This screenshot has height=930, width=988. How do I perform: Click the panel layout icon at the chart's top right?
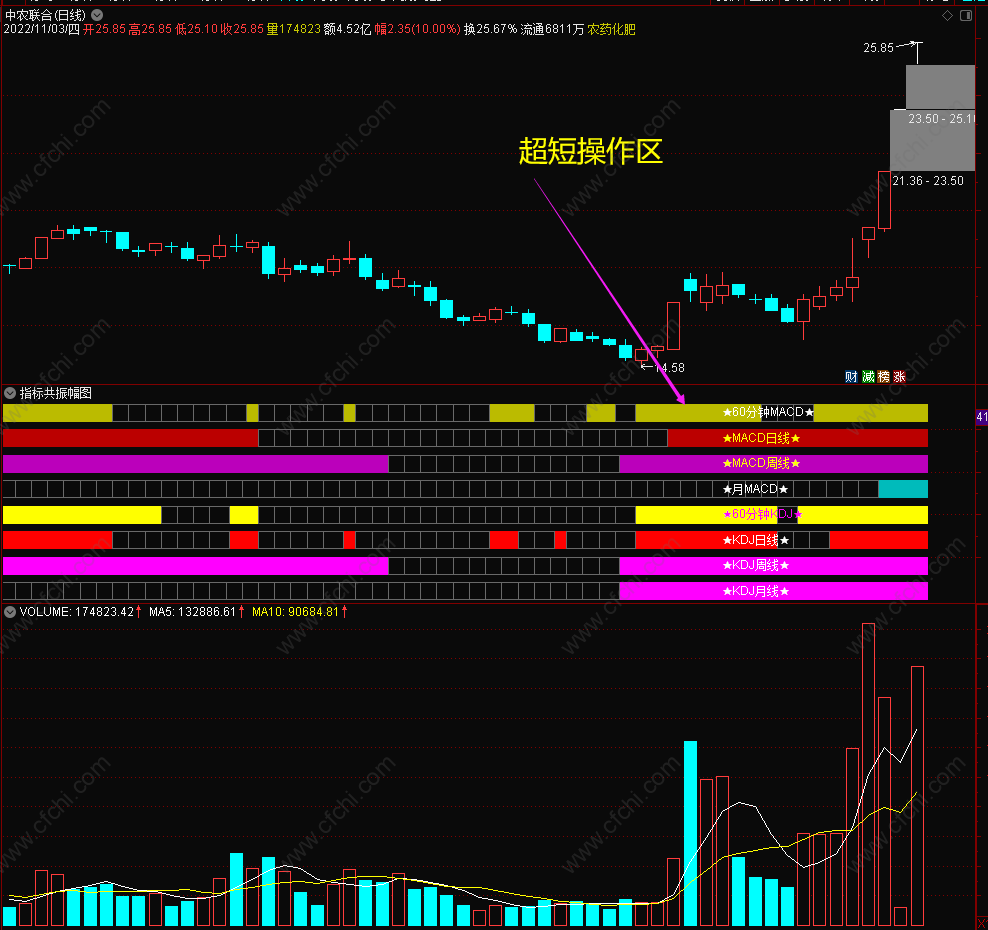pyautogui.click(x=966, y=15)
